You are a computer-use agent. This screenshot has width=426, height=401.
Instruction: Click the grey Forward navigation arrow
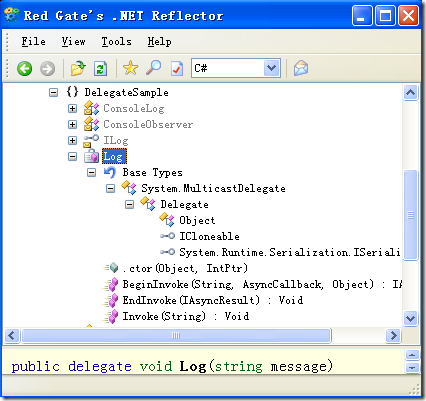pos(48,69)
